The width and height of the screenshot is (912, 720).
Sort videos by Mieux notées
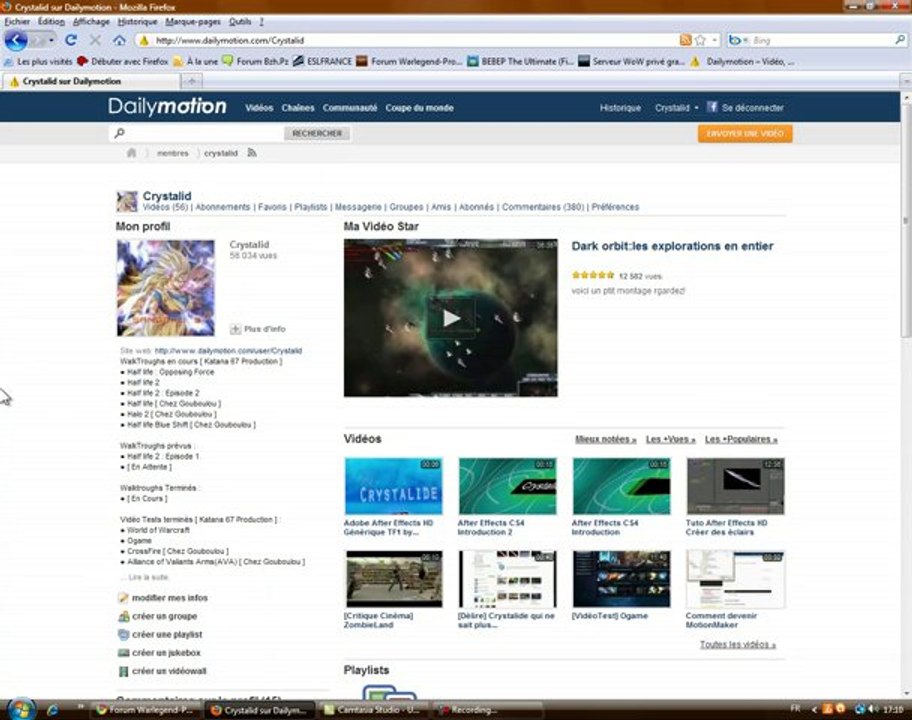tap(605, 439)
